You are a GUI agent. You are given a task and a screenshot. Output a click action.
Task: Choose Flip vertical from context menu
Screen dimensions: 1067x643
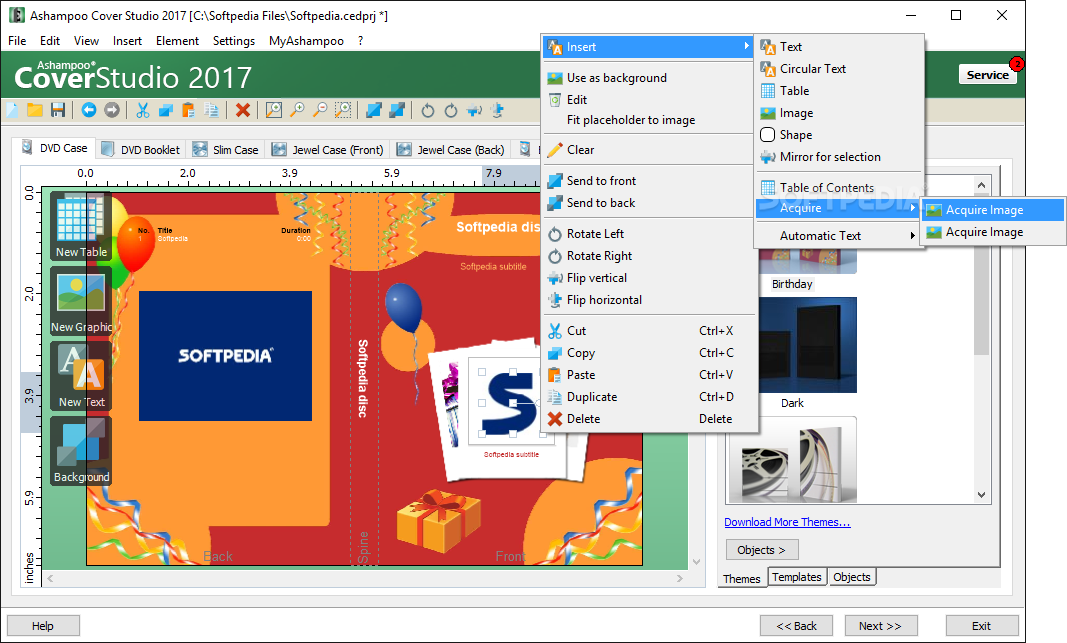click(650, 278)
